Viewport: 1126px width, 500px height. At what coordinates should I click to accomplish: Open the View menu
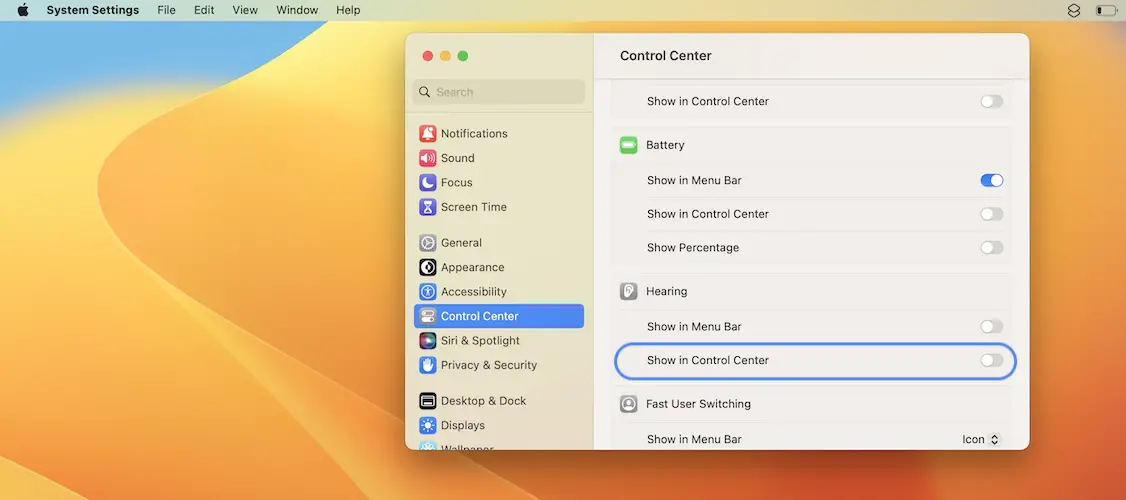tap(245, 10)
